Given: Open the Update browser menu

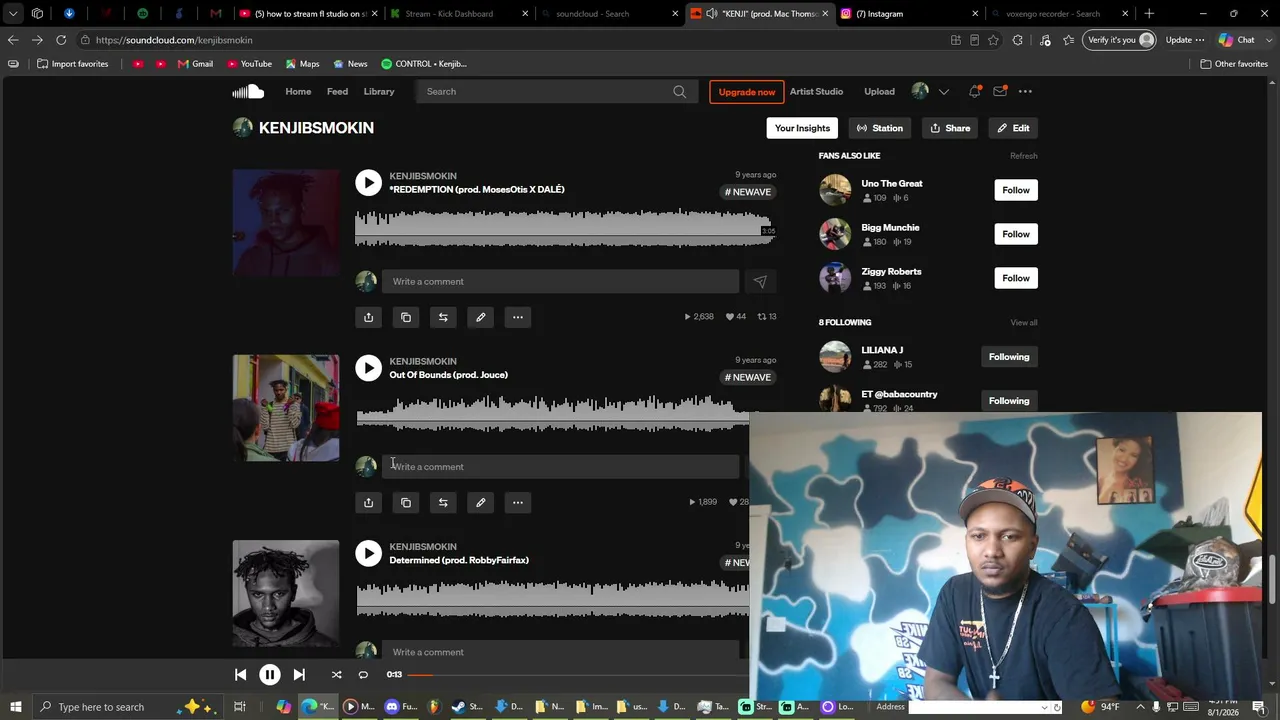Looking at the screenshot, I should (1186, 40).
